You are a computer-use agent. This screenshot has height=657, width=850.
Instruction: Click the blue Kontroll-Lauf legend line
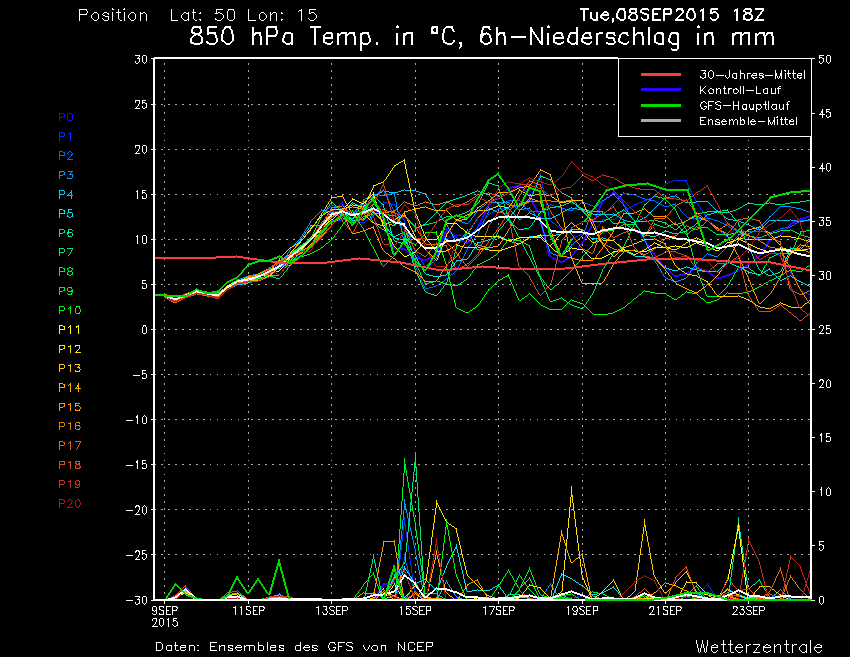(661, 89)
